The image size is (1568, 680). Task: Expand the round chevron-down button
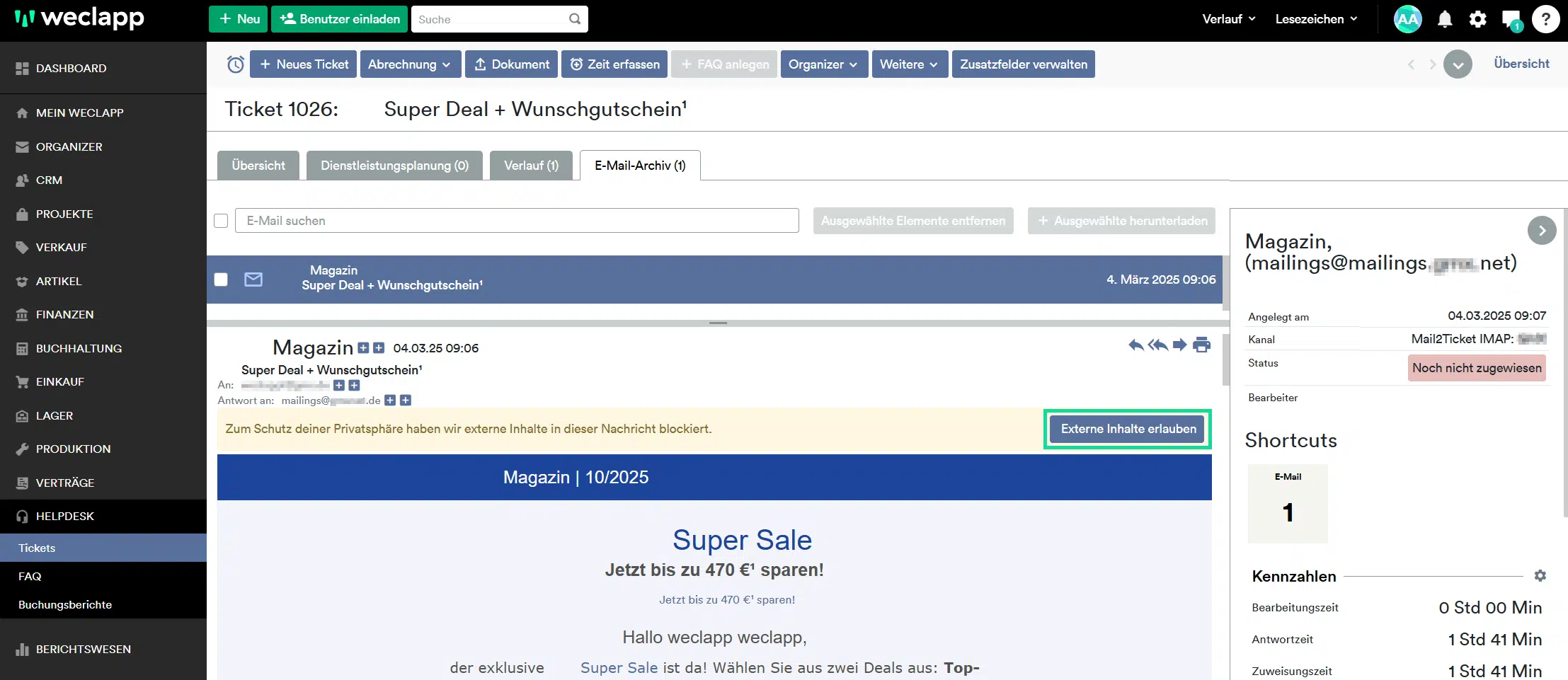(1458, 64)
